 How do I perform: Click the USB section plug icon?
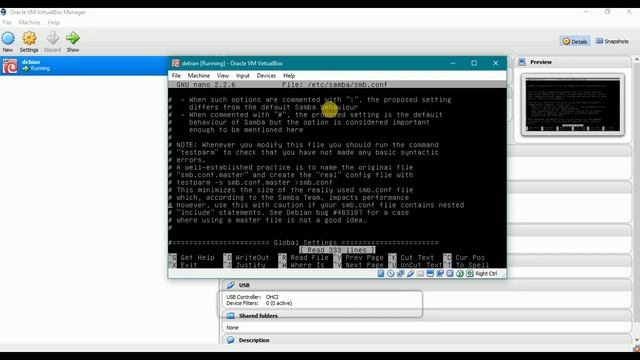(231, 285)
